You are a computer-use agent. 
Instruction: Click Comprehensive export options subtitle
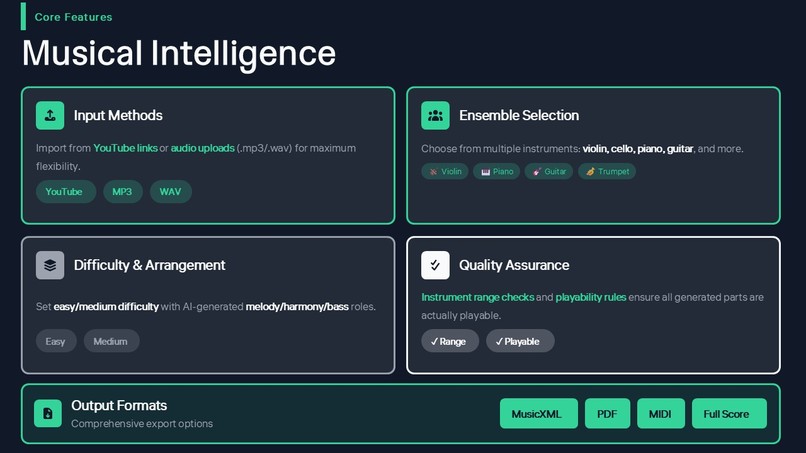[142, 424]
